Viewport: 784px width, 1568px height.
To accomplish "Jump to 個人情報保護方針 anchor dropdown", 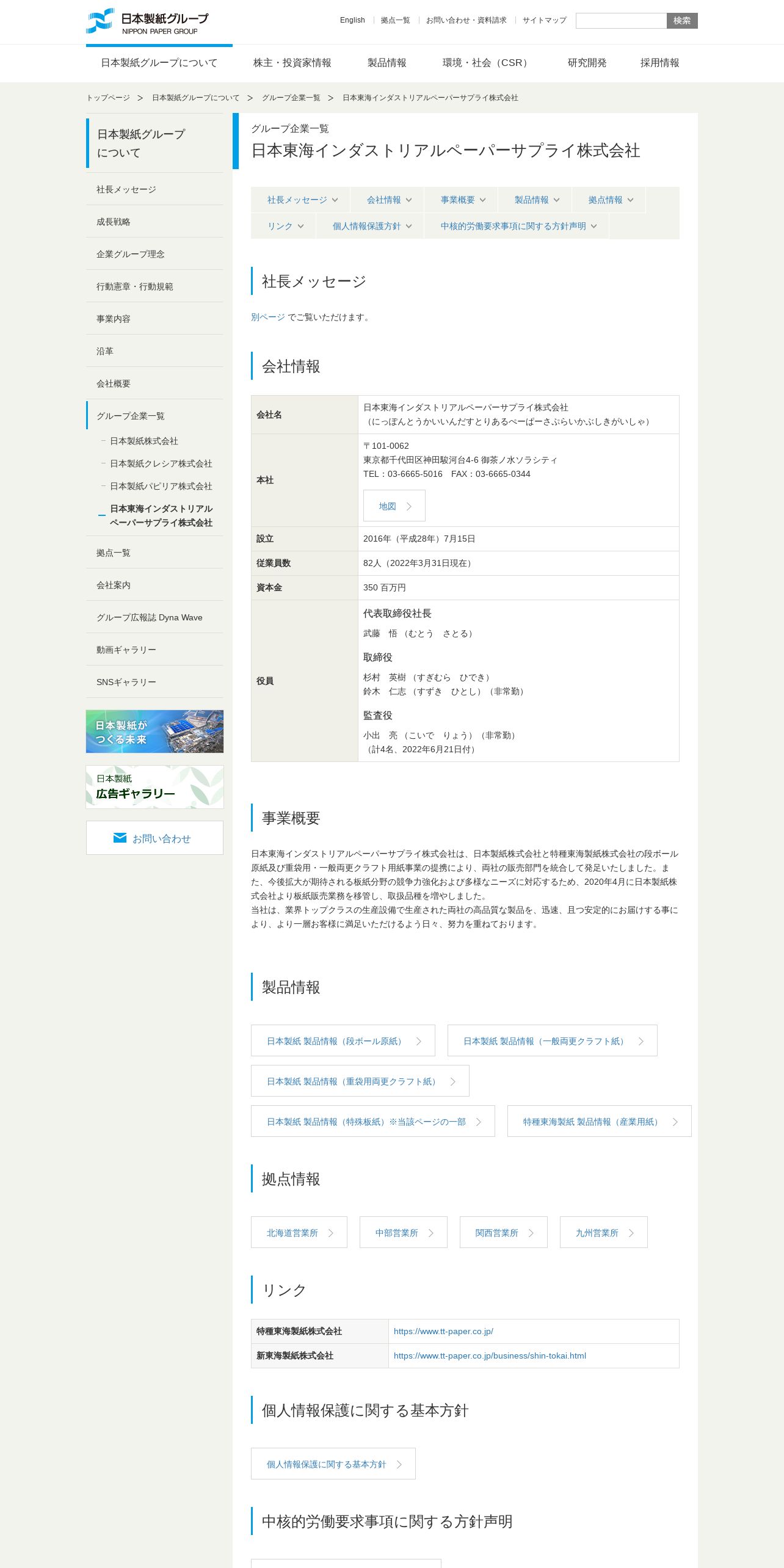I will tap(371, 227).
